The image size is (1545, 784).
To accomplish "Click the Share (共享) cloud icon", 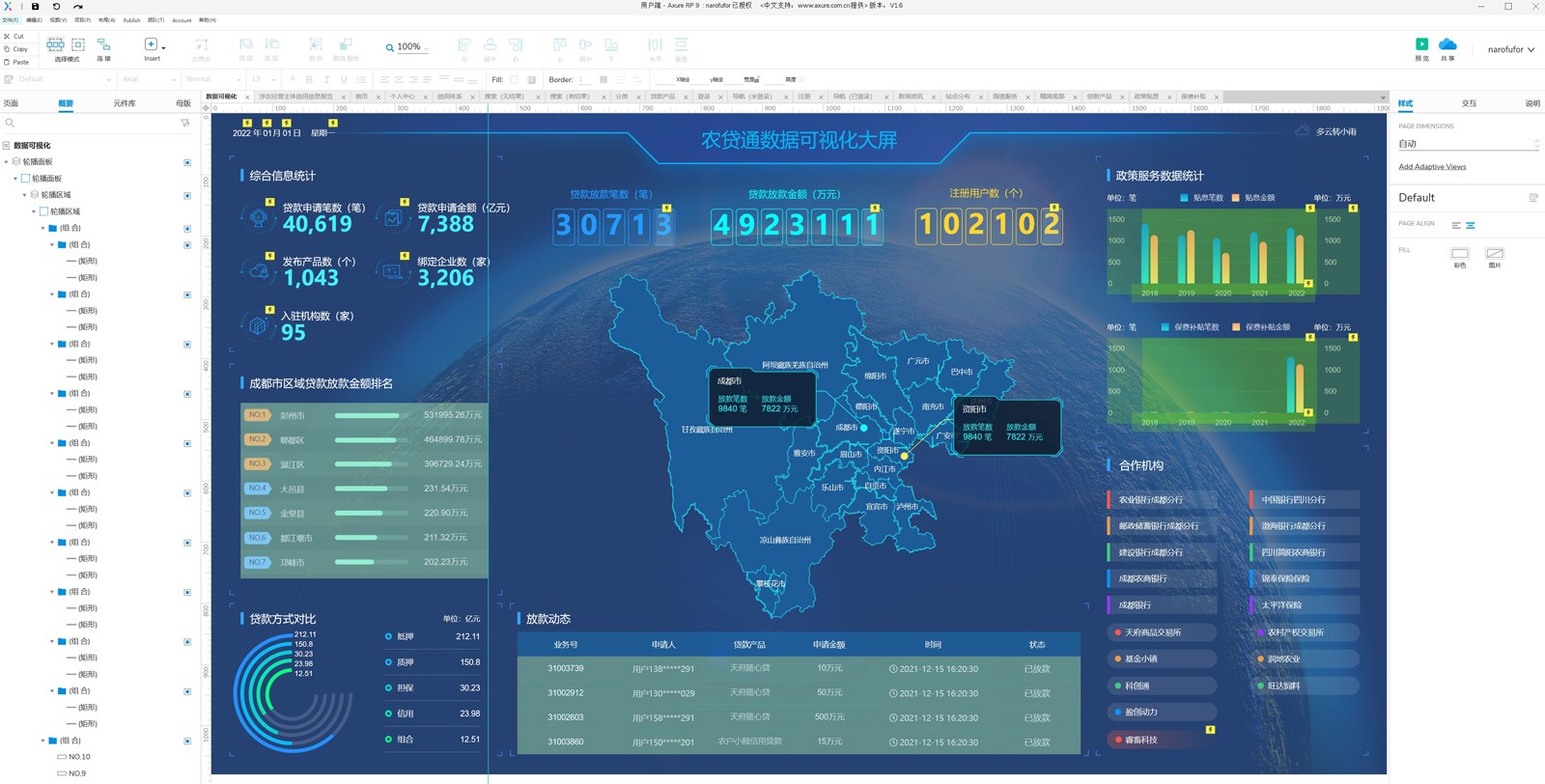I will (x=1447, y=44).
